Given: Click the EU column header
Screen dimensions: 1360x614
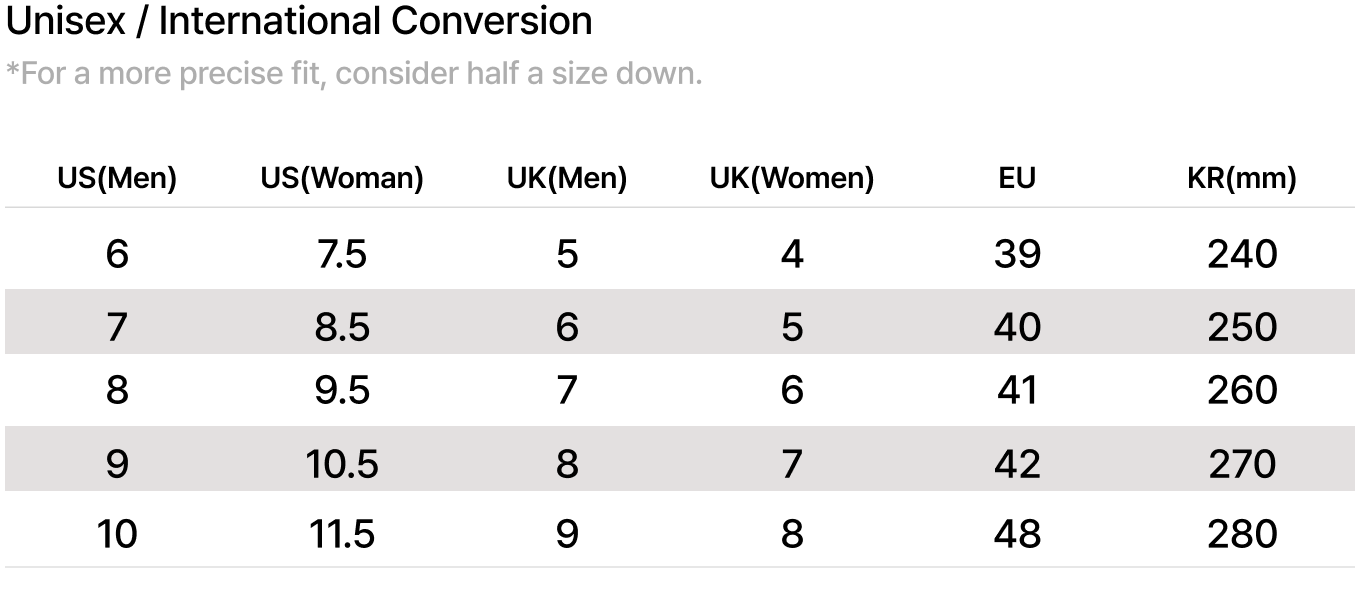Looking at the screenshot, I should coord(1017,179).
